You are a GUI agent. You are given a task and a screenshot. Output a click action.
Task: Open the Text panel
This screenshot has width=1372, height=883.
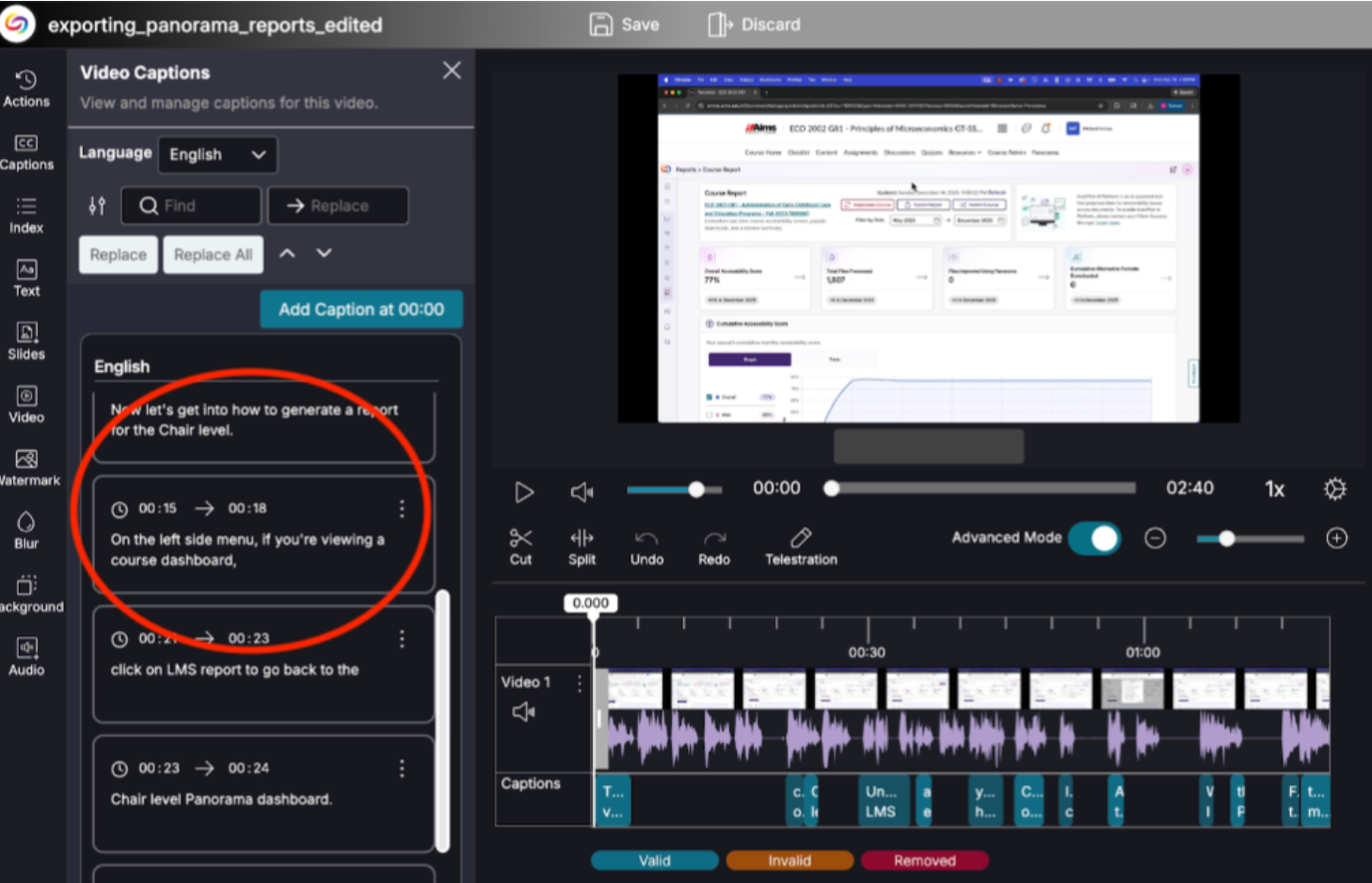tap(25, 278)
